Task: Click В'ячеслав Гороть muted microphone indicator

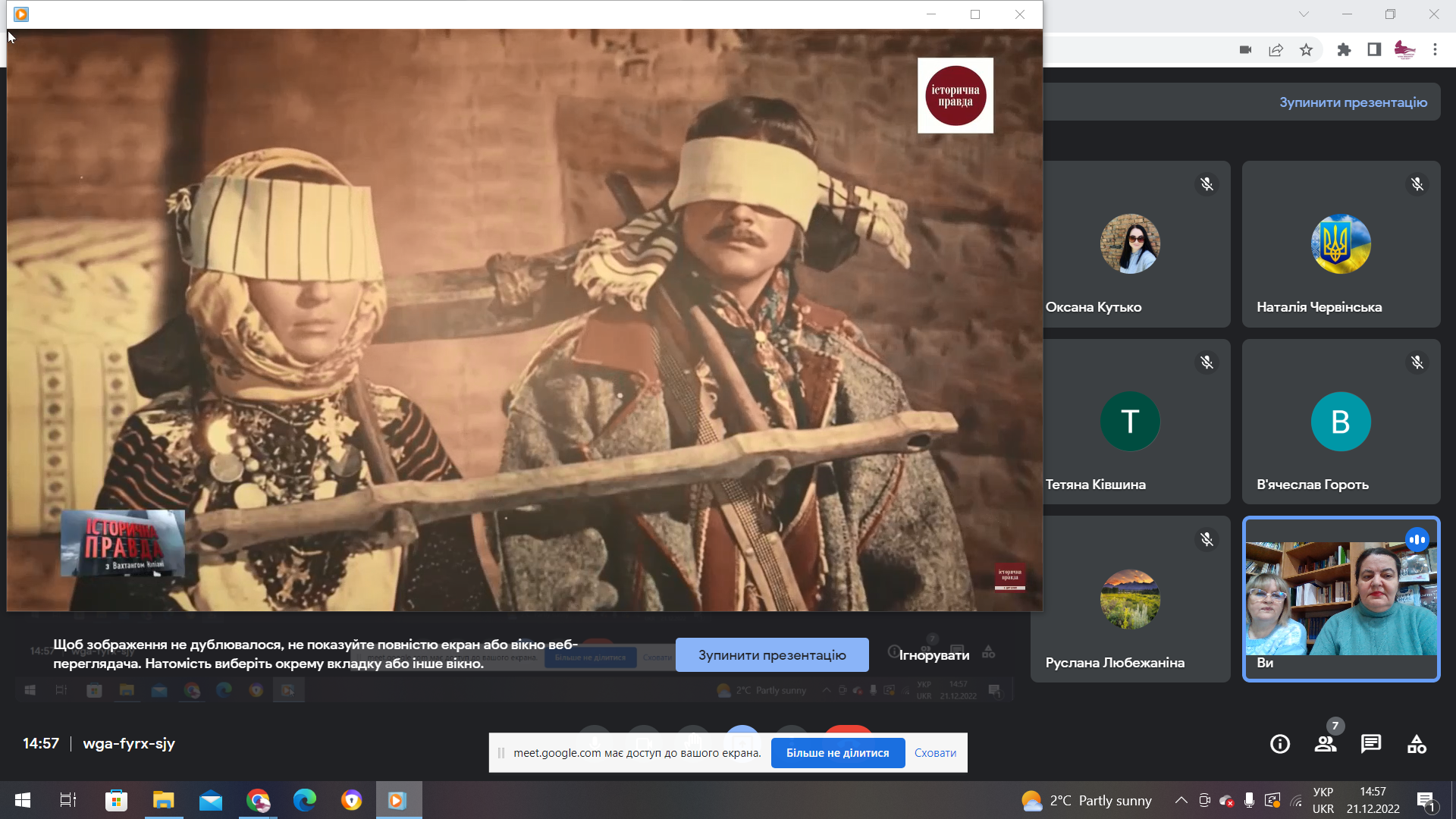Action: 1417,362
